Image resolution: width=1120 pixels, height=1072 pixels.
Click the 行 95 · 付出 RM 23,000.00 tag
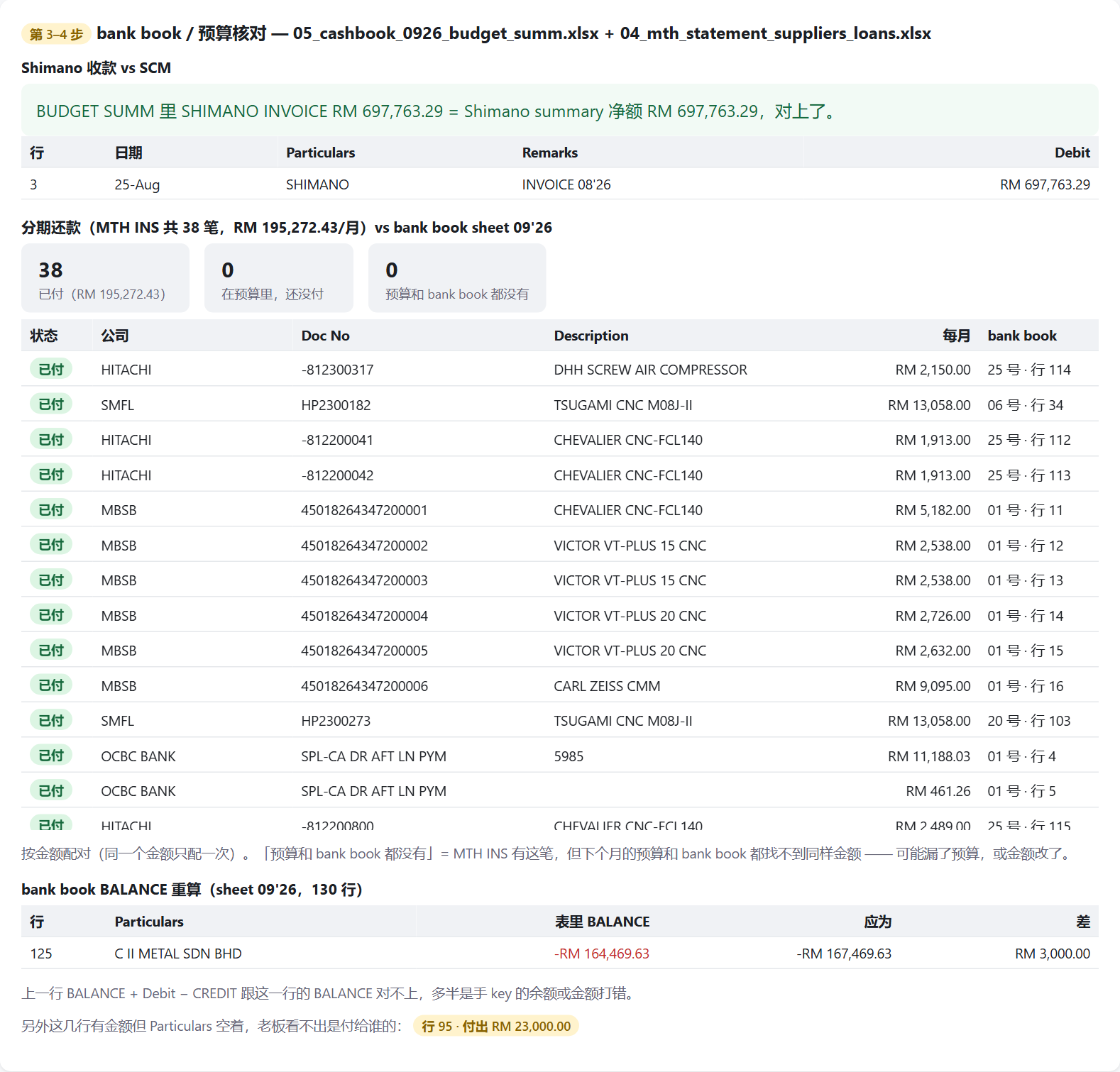(496, 1026)
